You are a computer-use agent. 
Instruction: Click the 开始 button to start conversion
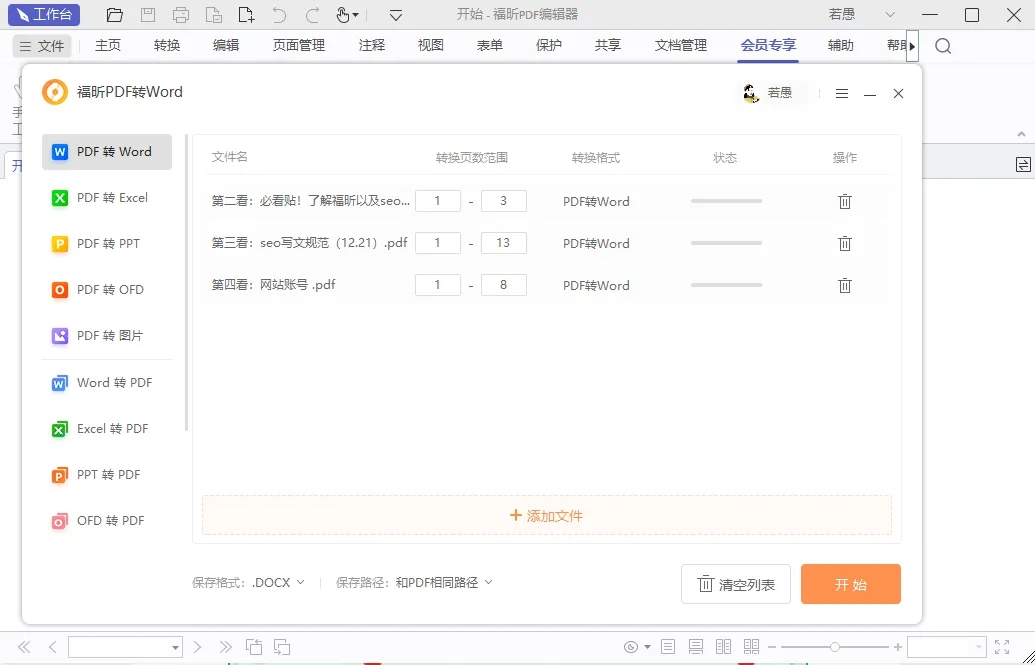point(851,584)
